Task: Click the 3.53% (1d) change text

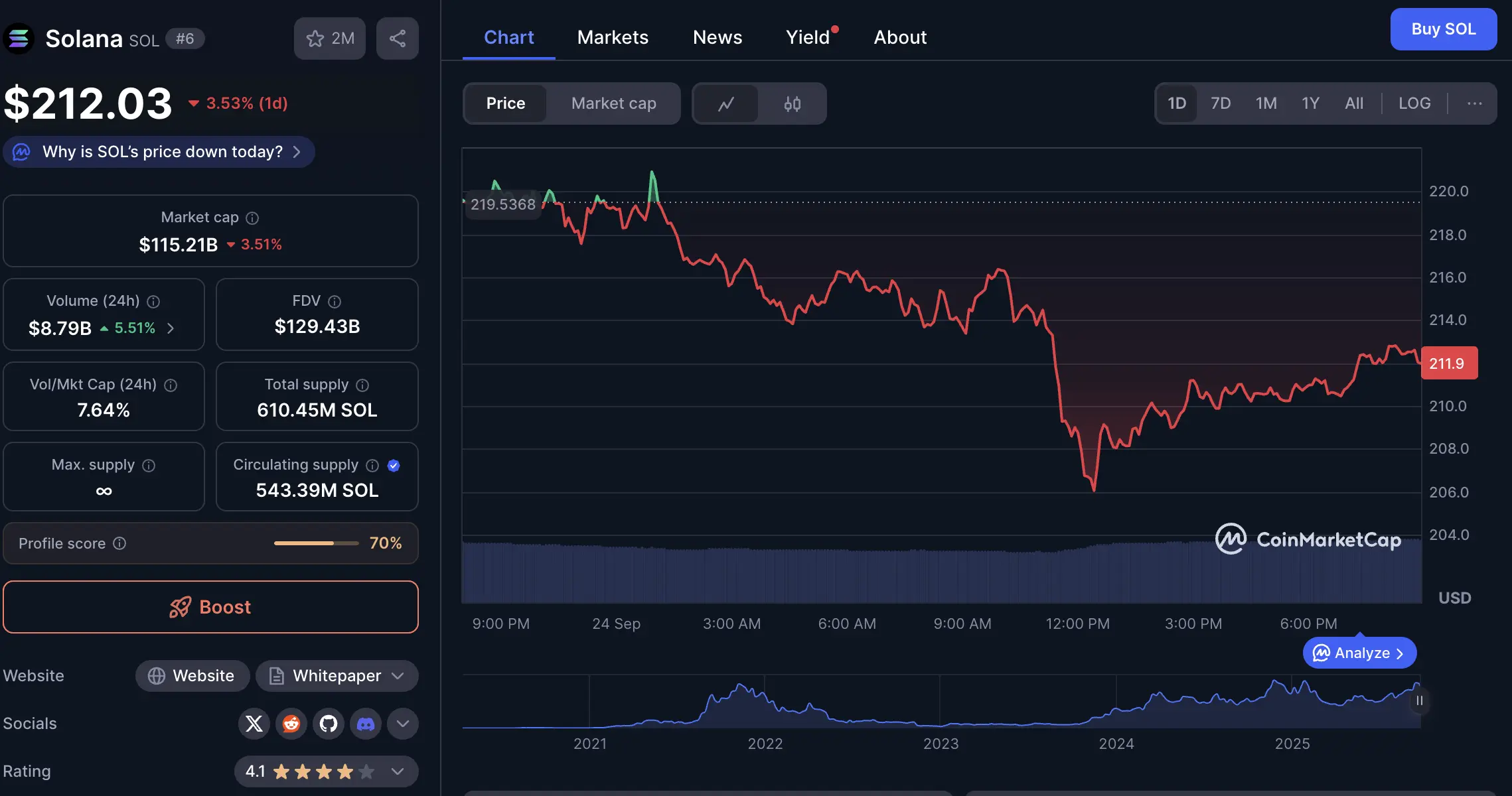Action: click(247, 103)
